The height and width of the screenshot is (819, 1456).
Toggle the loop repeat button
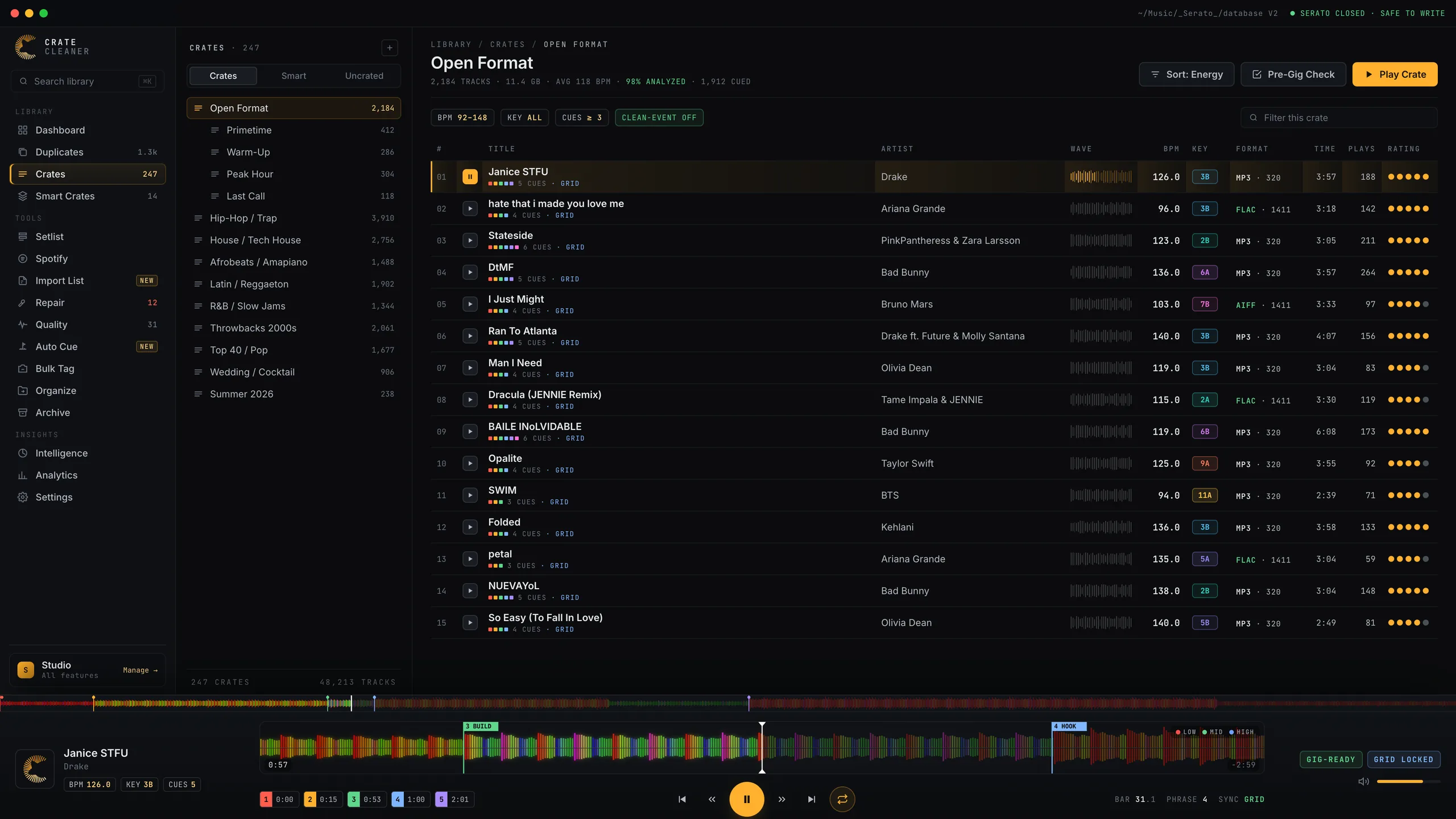tap(842, 799)
